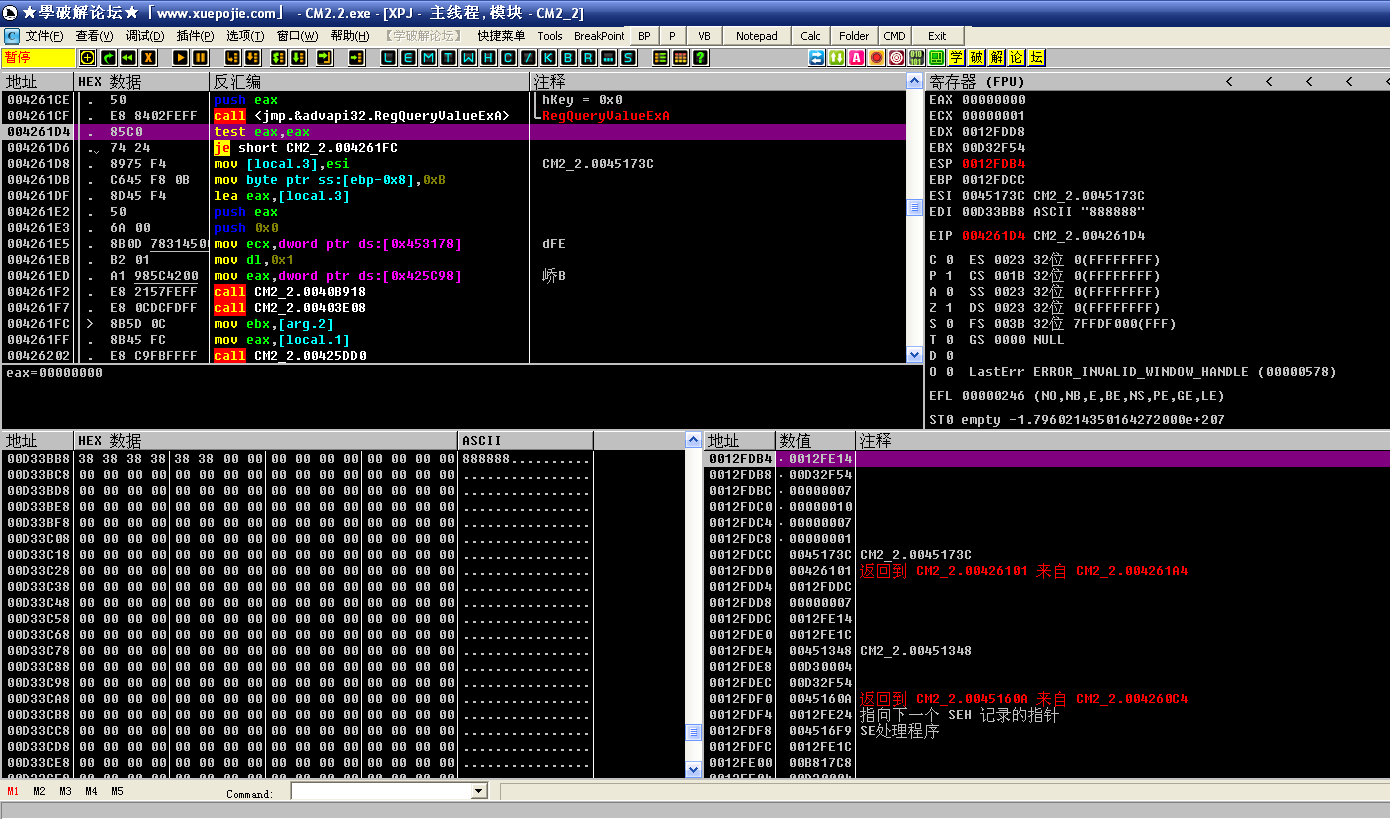This screenshot has width=1390, height=819.
Task: Open the References window (R icon)
Action: coord(588,58)
